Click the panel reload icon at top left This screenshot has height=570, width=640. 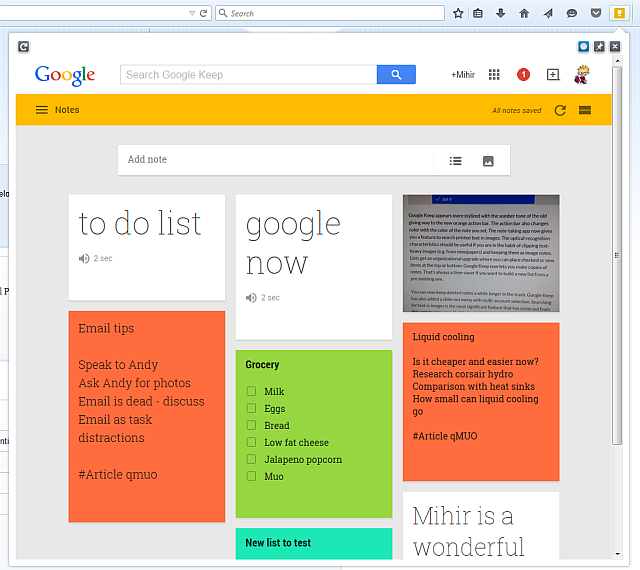click(23, 47)
